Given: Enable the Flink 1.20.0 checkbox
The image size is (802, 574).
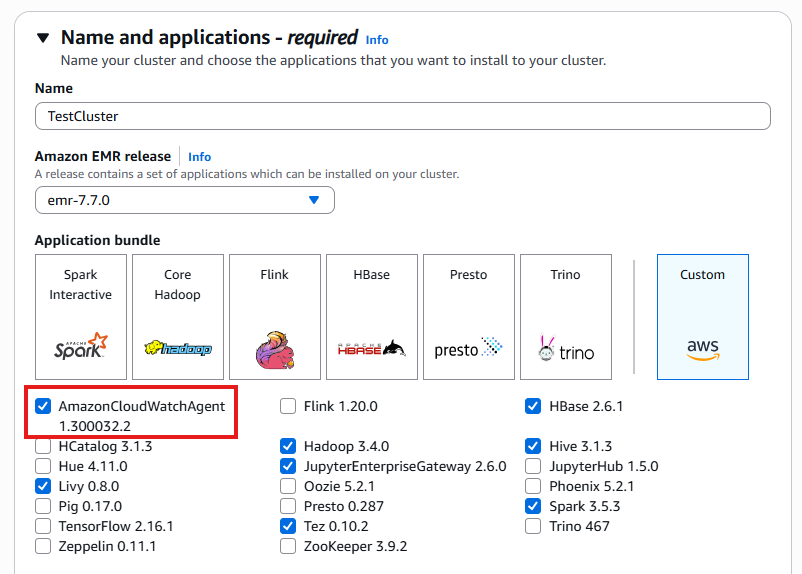Looking at the screenshot, I should point(288,407).
